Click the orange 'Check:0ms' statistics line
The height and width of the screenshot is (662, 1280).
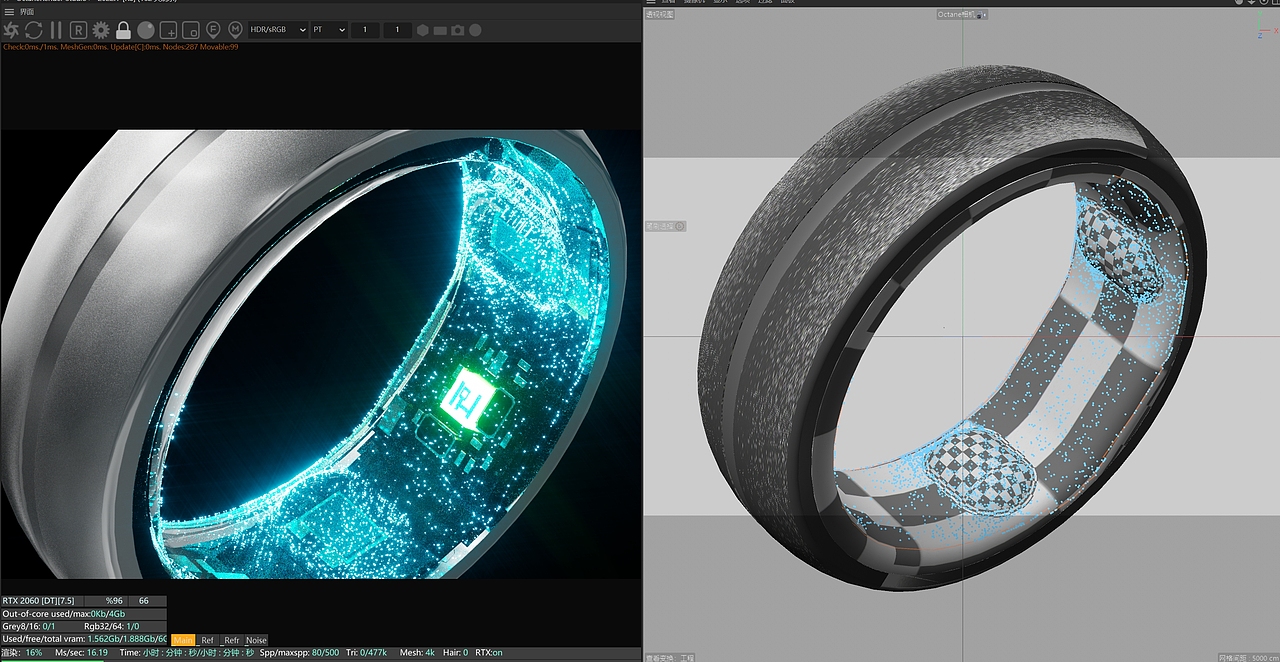120,47
